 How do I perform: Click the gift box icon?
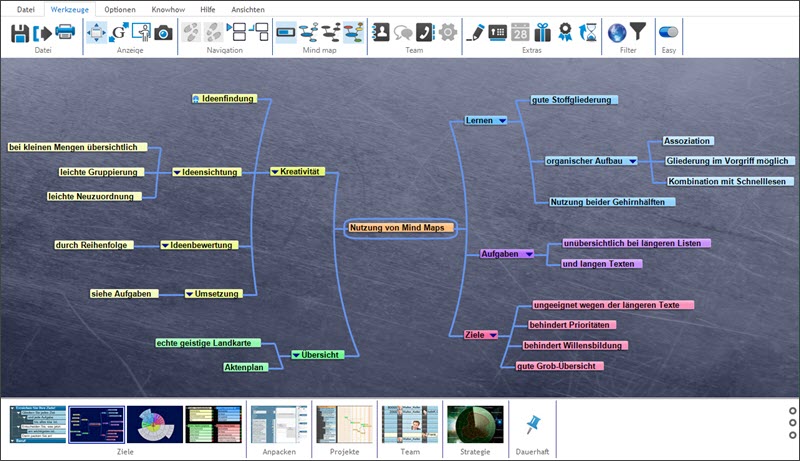click(x=543, y=33)
